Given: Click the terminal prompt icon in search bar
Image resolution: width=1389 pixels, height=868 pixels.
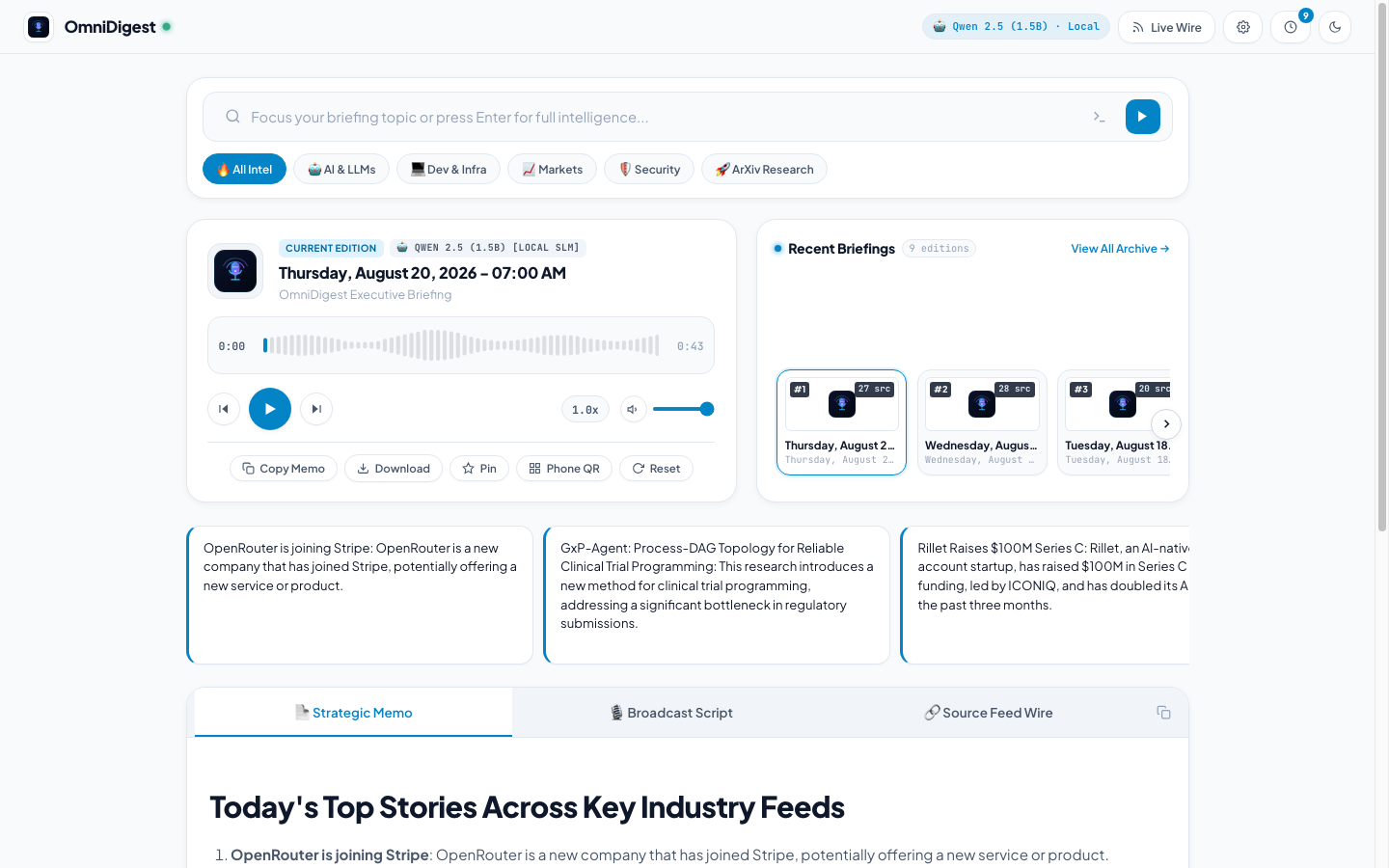Looking at the screenshot, I should click(1099, 117).
